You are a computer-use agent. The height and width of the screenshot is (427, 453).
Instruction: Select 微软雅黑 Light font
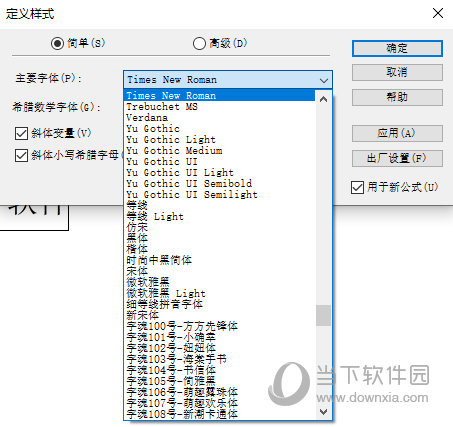220,293
